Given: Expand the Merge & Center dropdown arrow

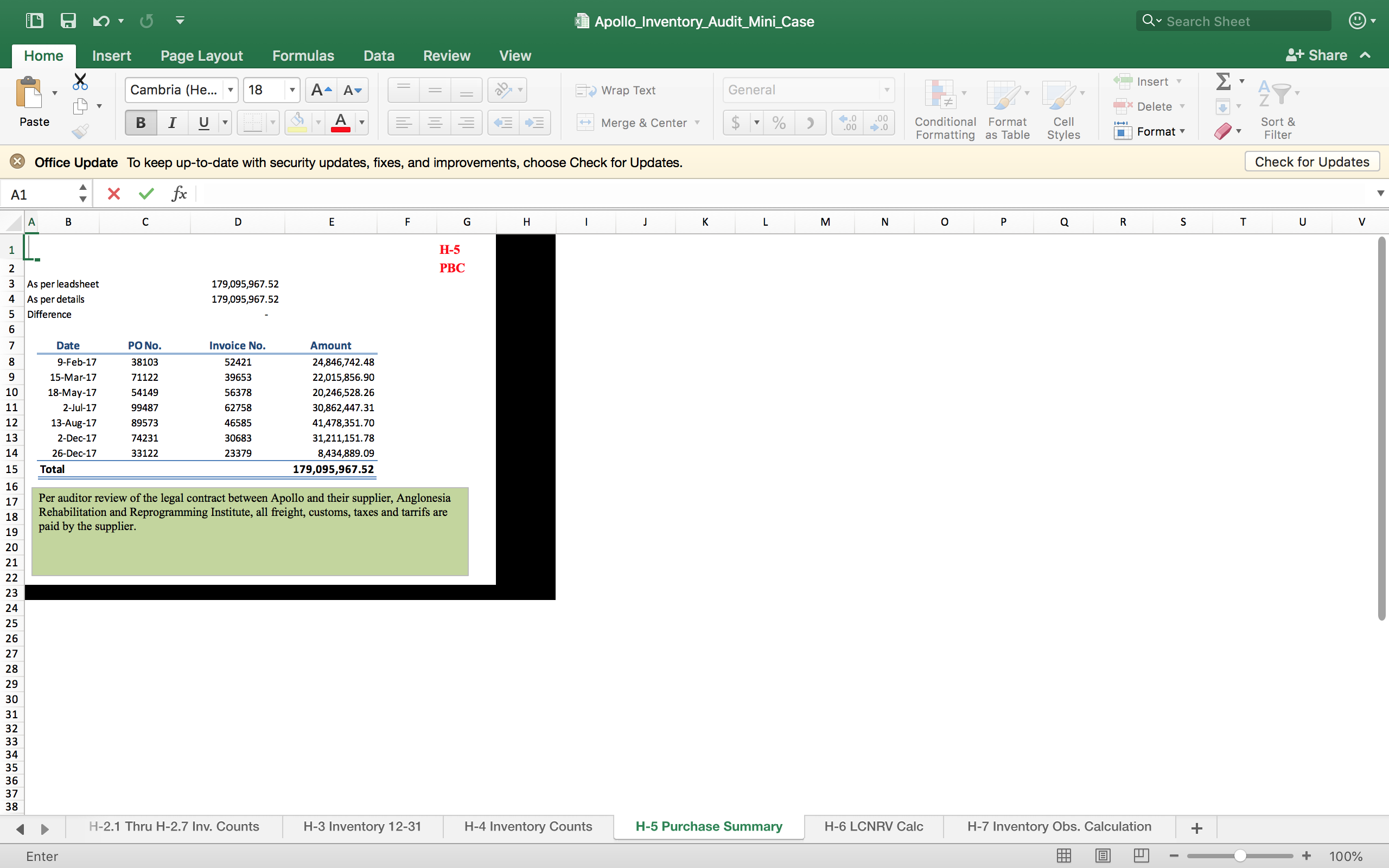Looking at the screenshot, I should coord(697,122).
